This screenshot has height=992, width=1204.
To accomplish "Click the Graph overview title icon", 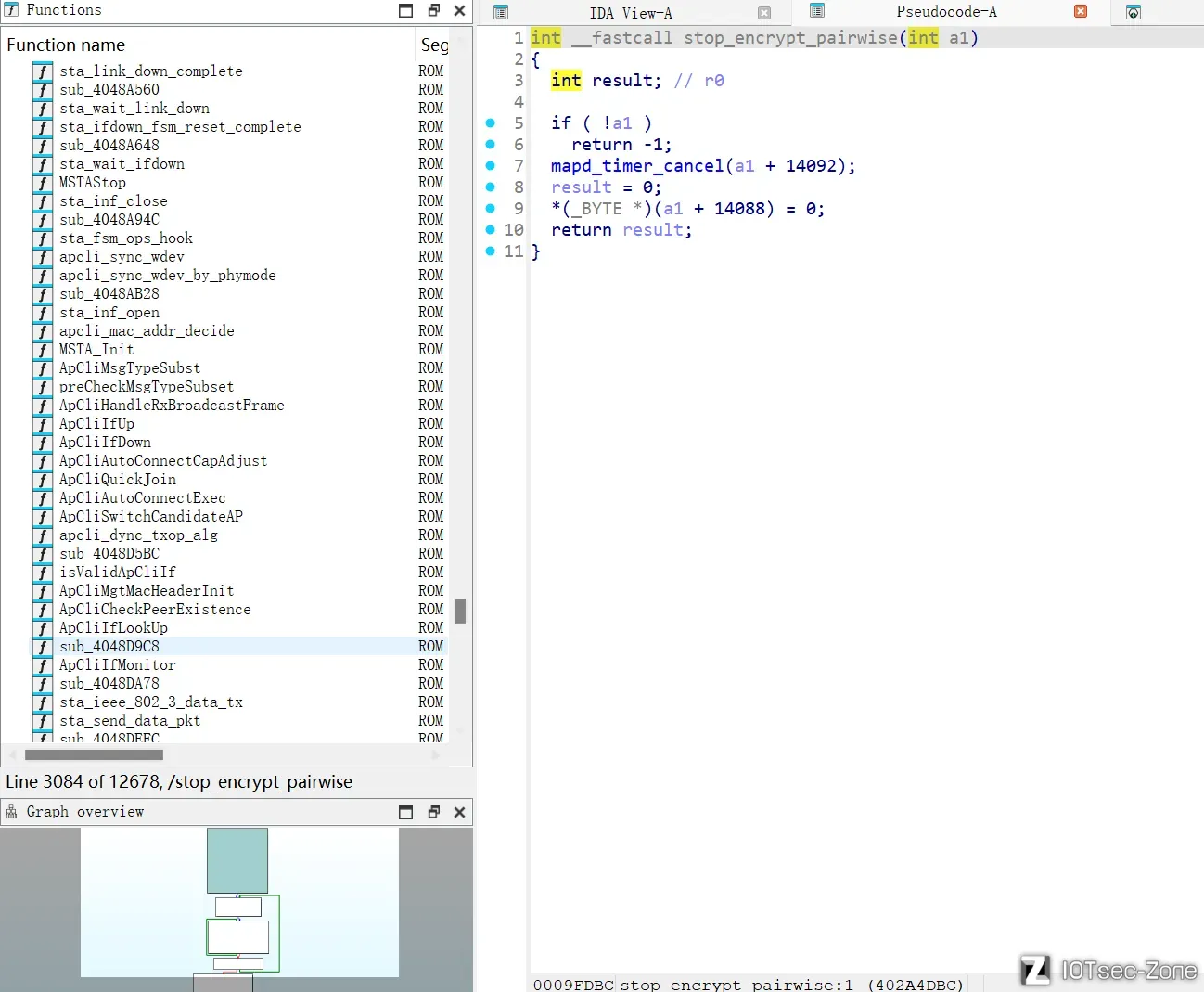I will (11, 812).
